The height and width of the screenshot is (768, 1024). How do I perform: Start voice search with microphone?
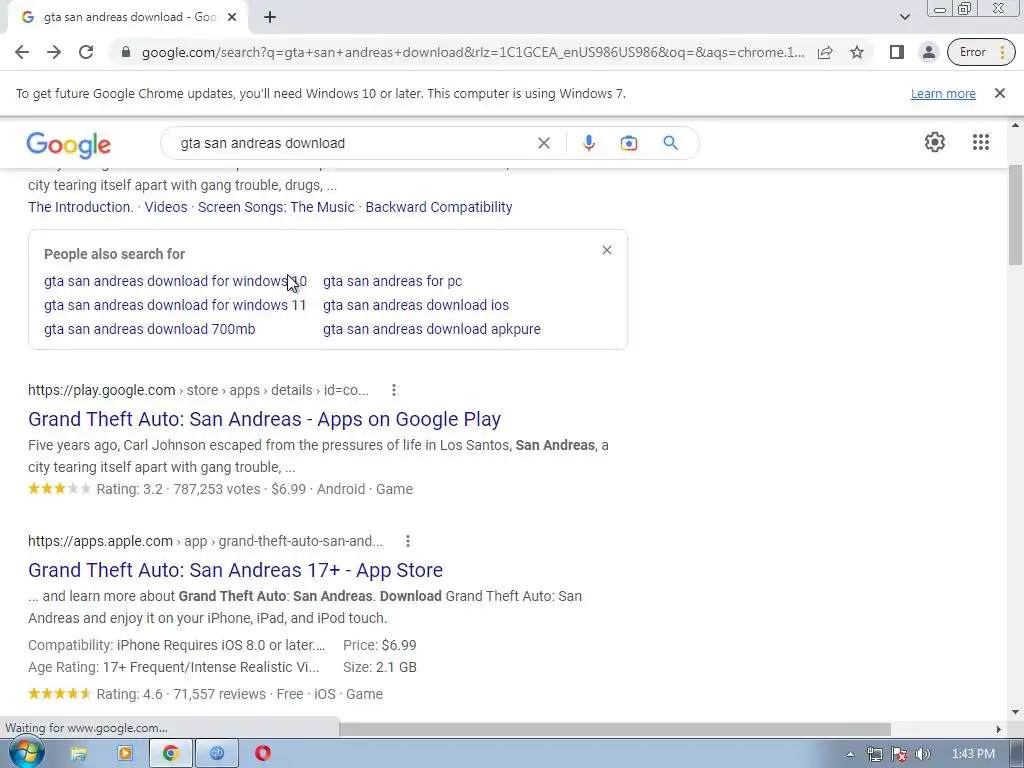(x=588, y=143)
